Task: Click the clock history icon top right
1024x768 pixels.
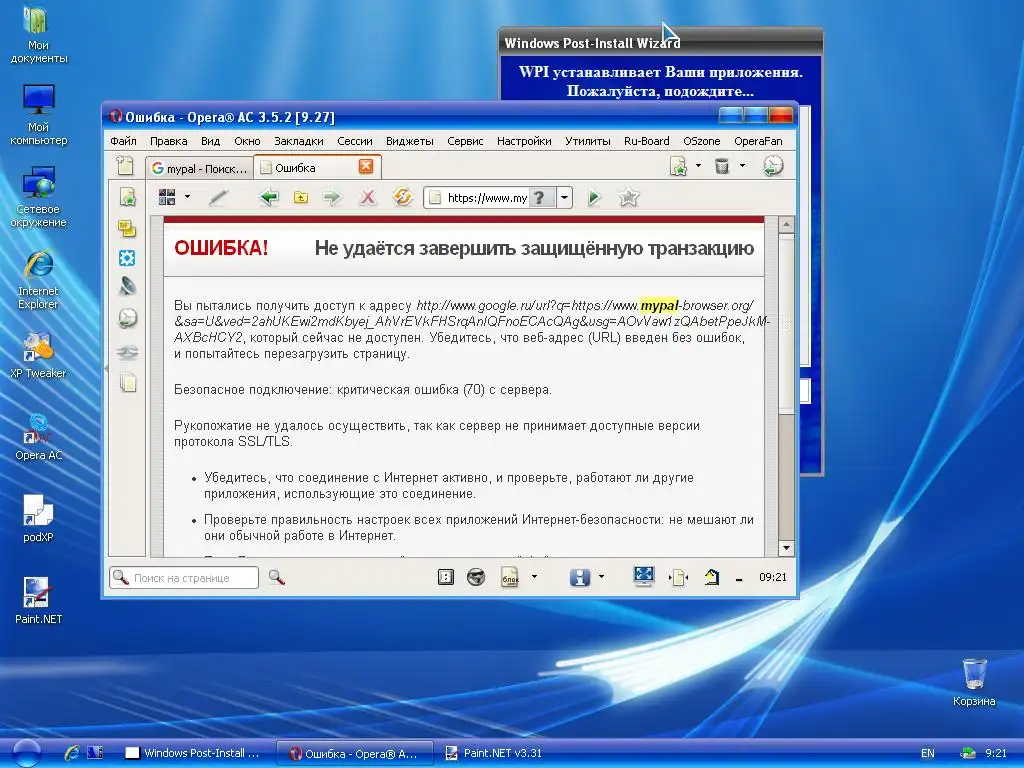Action: click(x=773, y=166)
